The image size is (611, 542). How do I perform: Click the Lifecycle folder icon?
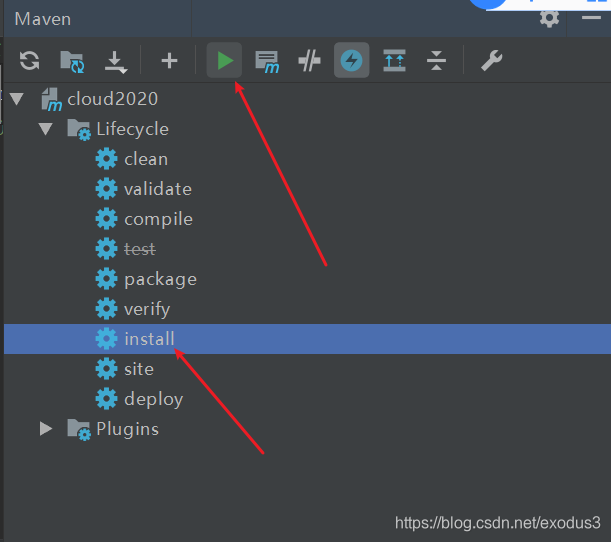tap(79, 130)
